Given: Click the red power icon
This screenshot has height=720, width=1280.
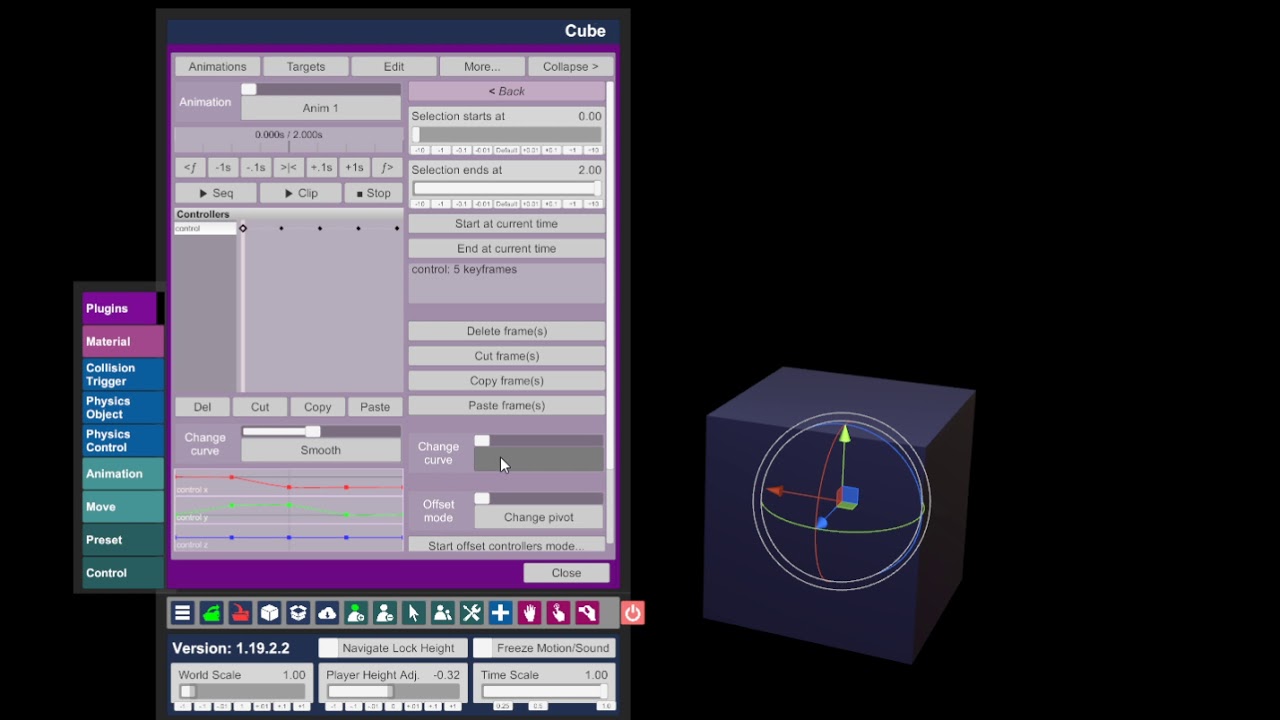Looking at the screenshot, I should tap(633, 613).
